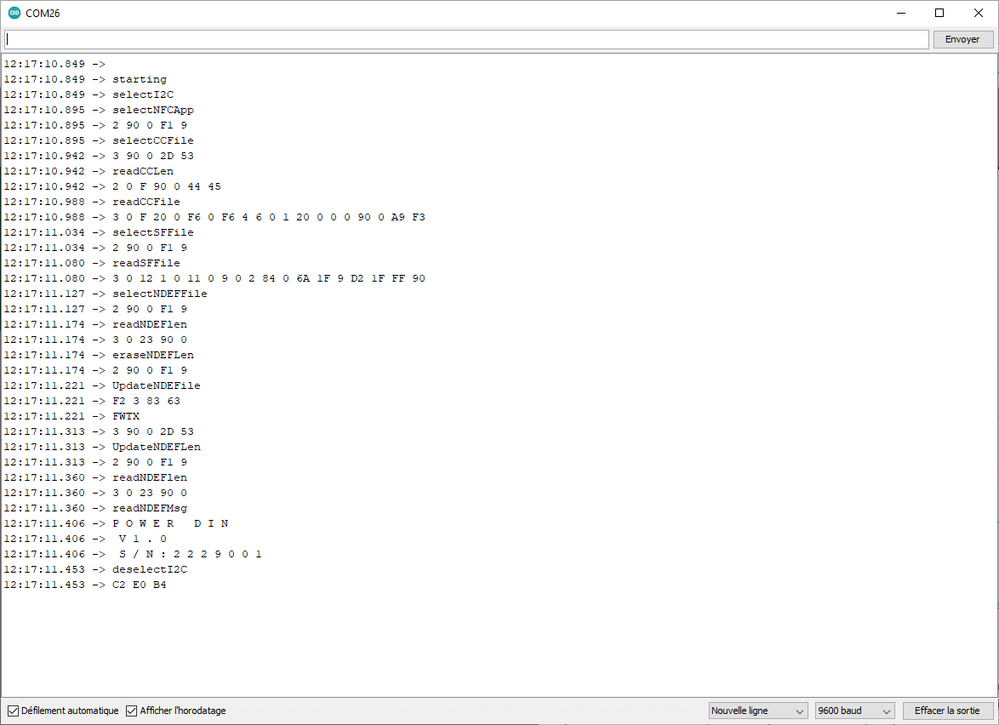This screenshot has height=725, width=999.
Task: Minimize the COM26 window
Action: click(901, 13)
